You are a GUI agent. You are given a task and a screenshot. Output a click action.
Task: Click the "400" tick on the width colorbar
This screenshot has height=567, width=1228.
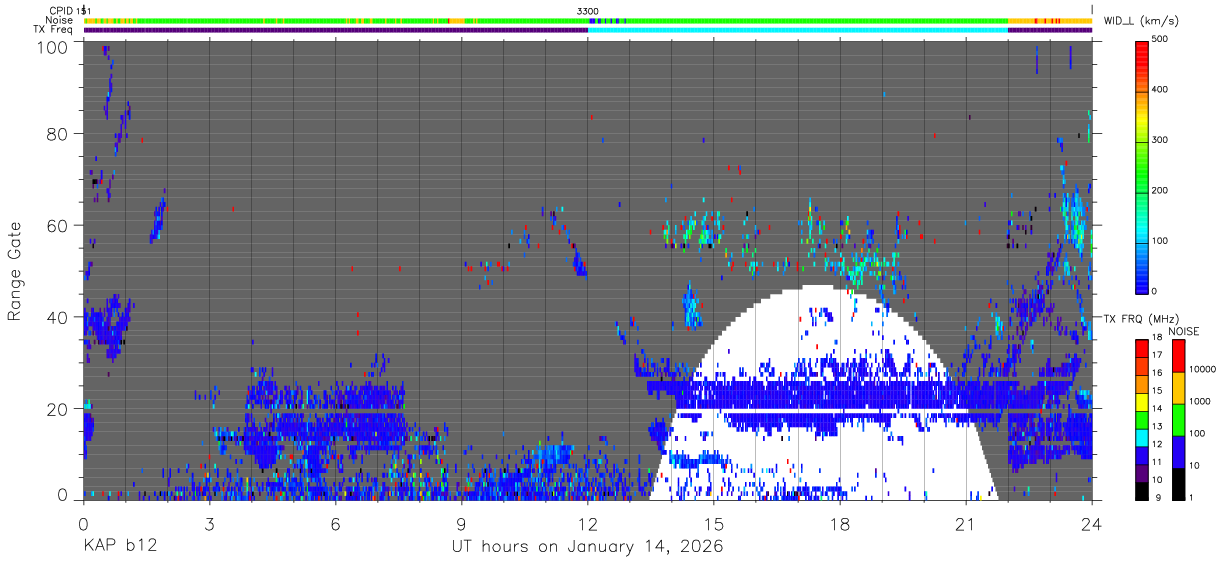coord(1160,90)
